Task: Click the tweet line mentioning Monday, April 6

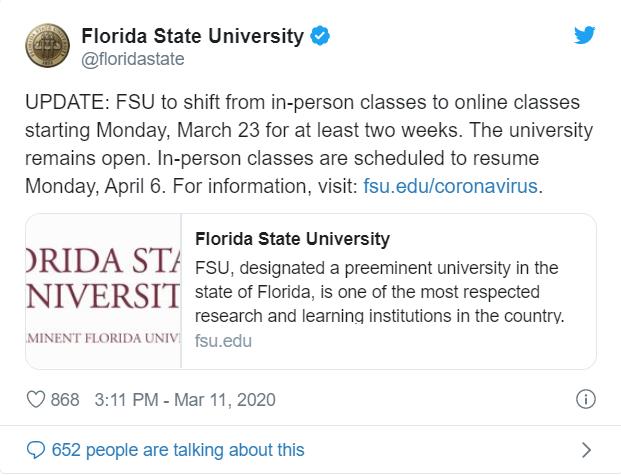Action: click(x=284, y=186)
